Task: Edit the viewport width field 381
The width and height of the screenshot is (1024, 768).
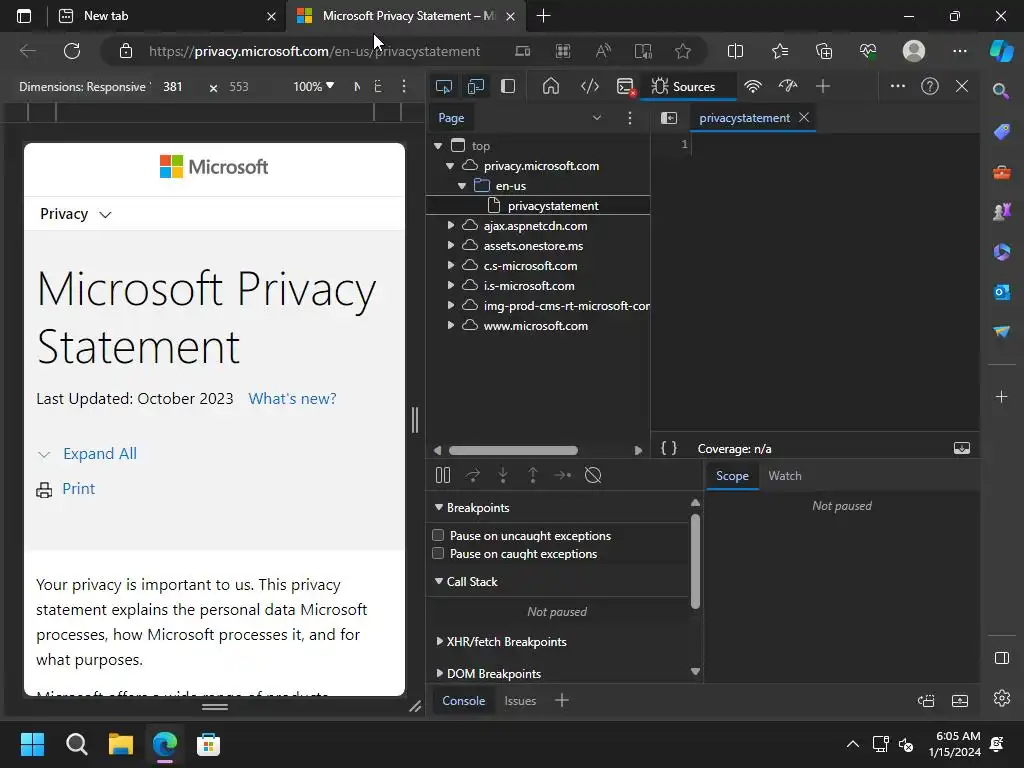Action: 172,87
